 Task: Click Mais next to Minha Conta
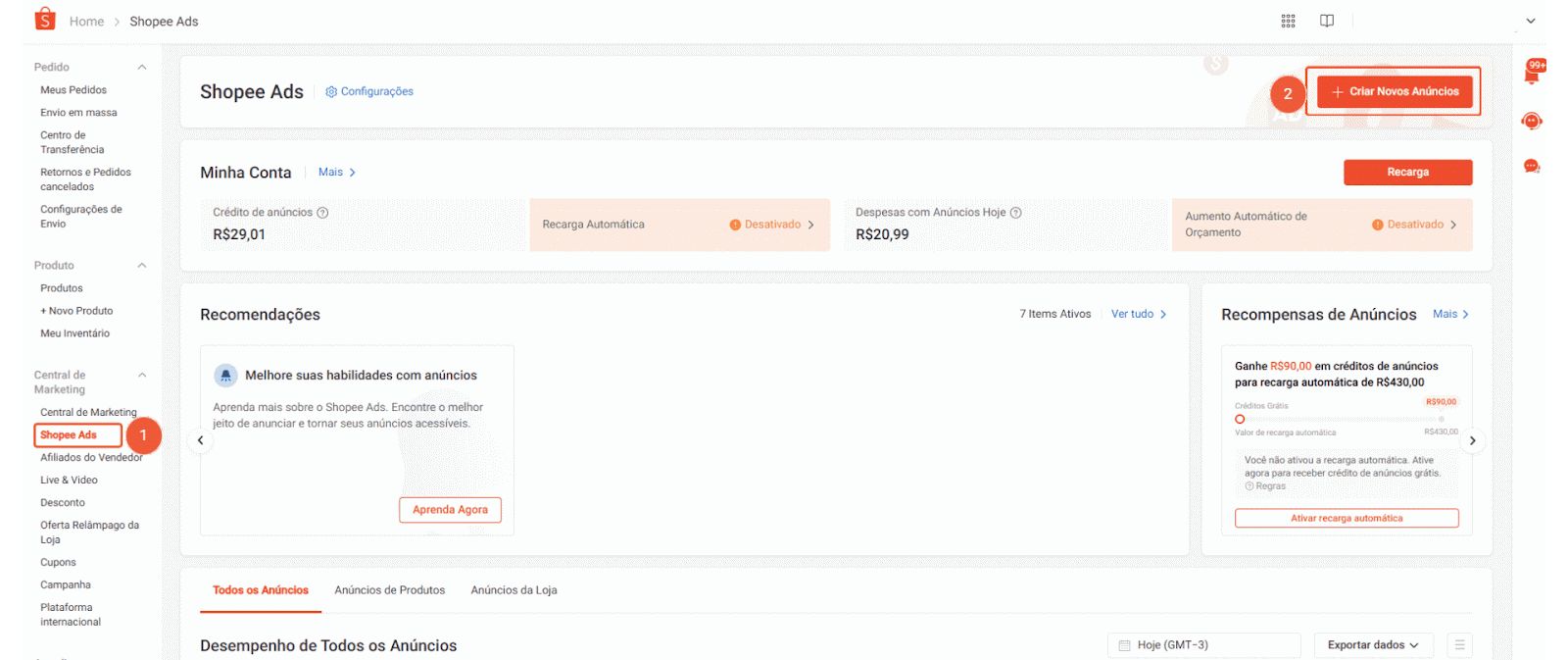(x=337, y=172)
